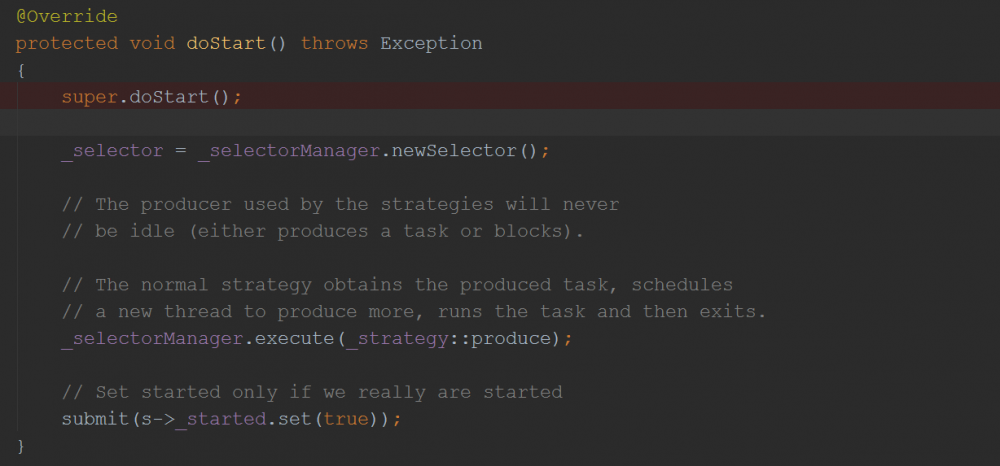This screenshot has height=466, width=1000.
Task: Click the true literal in set call
Action: tap(346, 419)
